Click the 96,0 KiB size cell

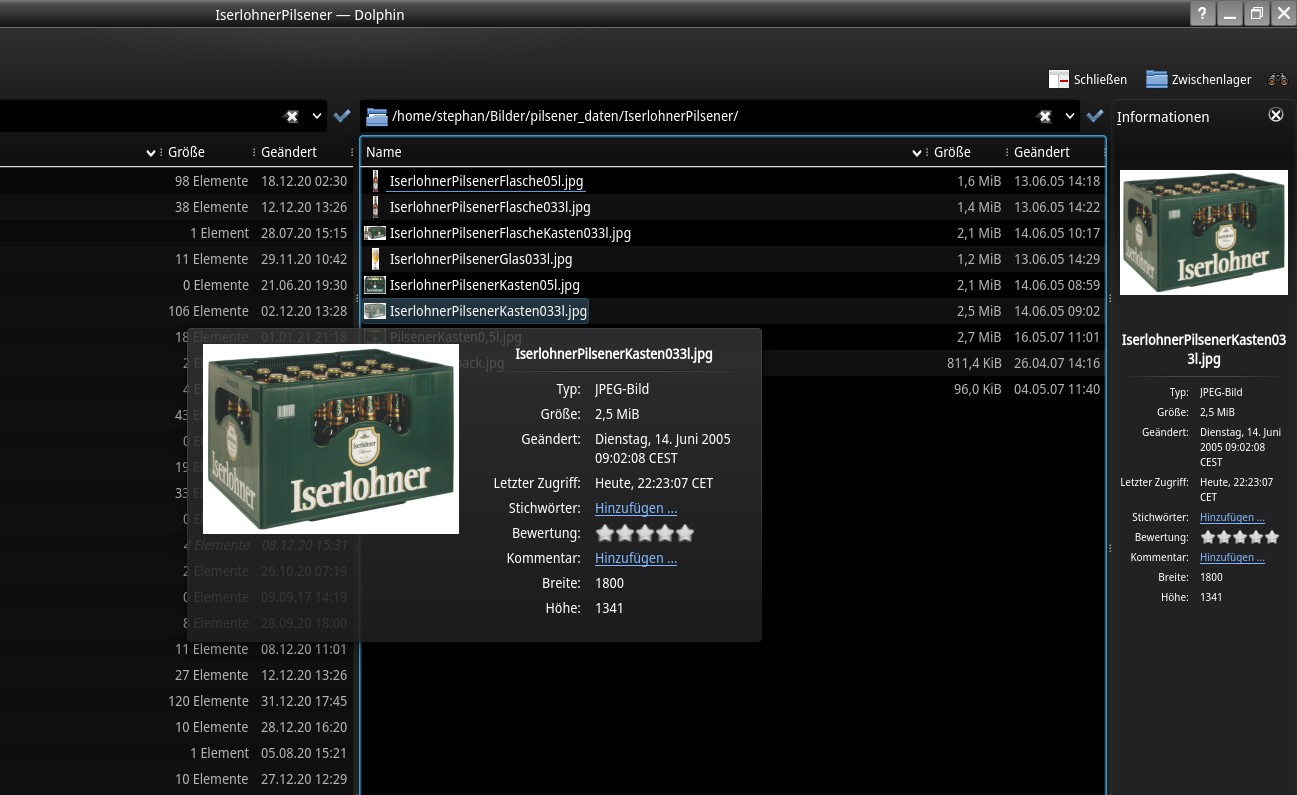(978, 389)
